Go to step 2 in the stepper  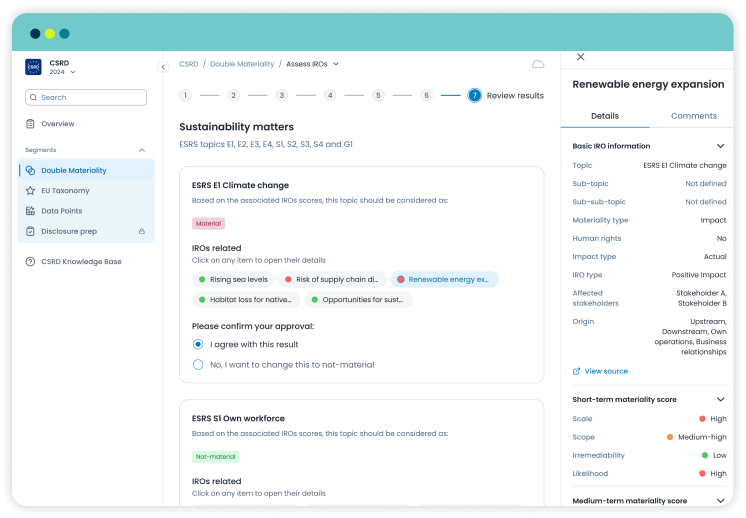tap(234, 96)
